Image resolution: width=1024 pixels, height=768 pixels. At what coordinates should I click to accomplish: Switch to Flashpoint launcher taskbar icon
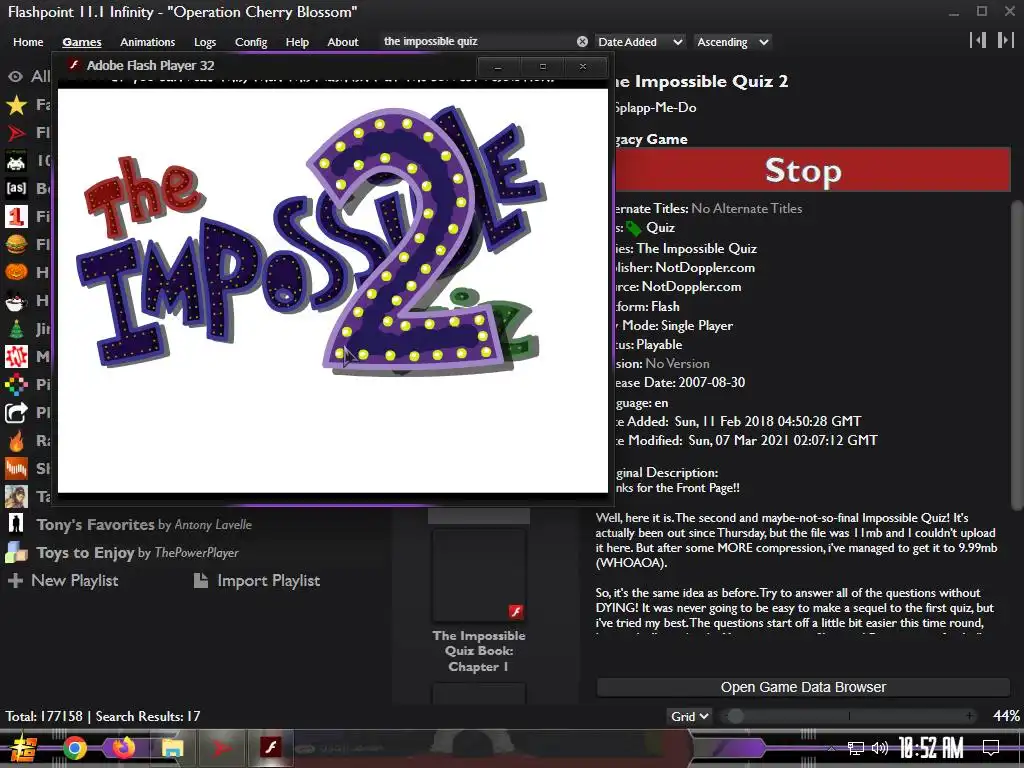tap(221, 748)
